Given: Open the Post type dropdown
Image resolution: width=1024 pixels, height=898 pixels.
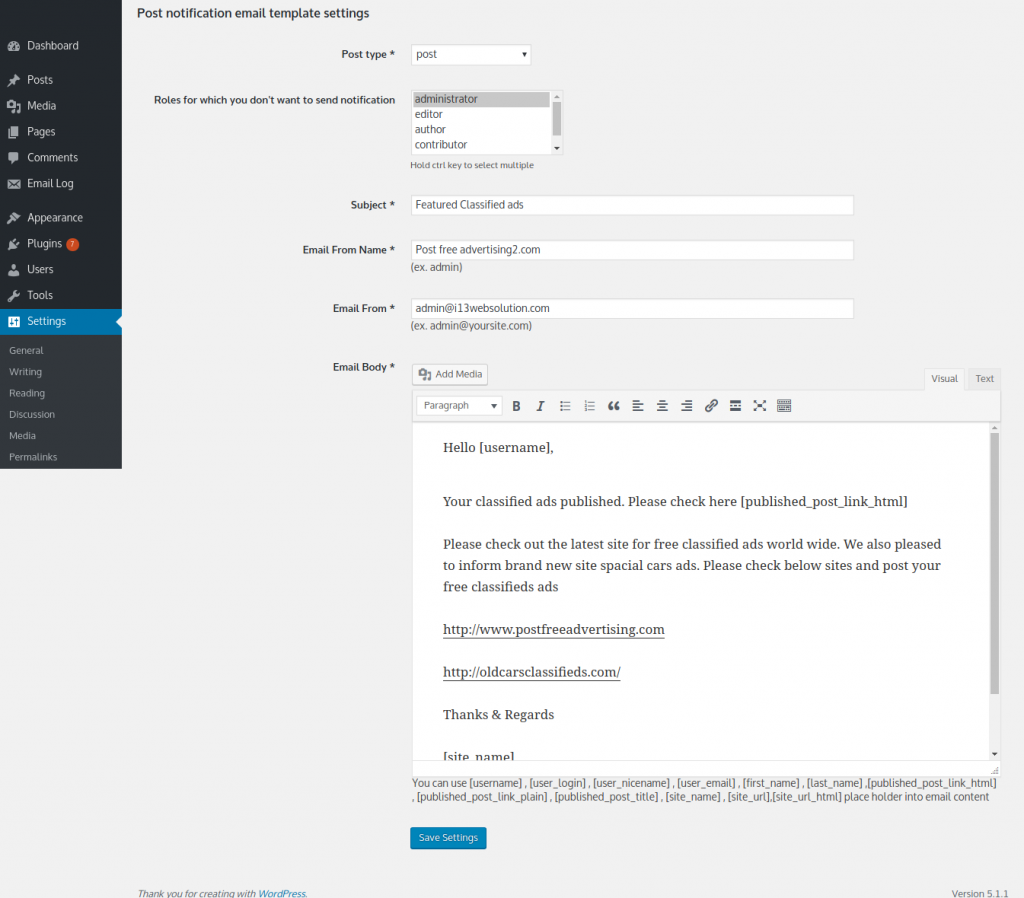Looking at the screenshot, I should tap(471, 54).
